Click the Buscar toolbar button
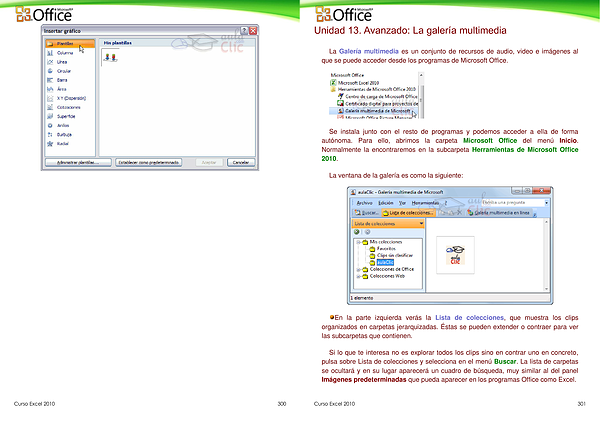 [x=367, y=213]
